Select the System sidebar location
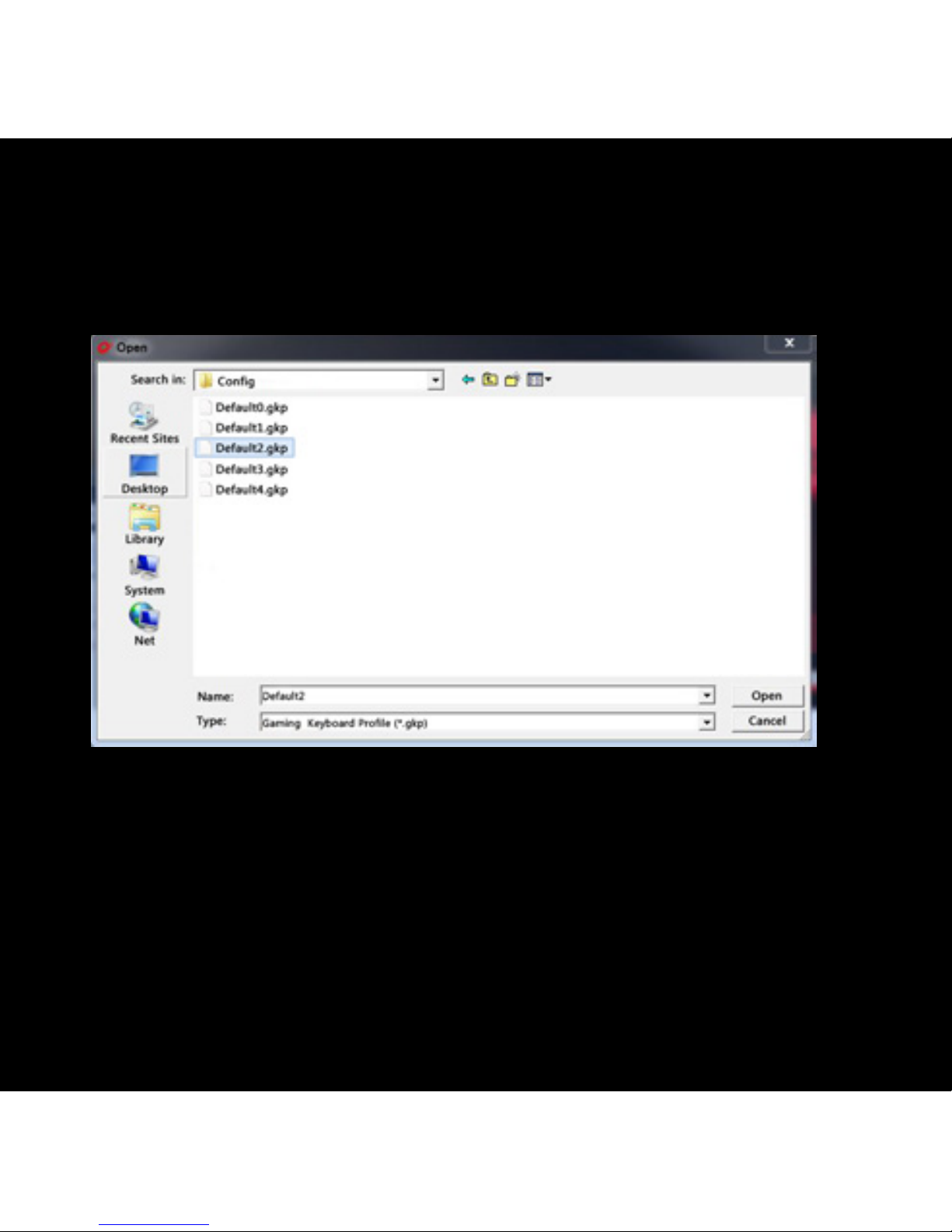 tap(145, 575)
